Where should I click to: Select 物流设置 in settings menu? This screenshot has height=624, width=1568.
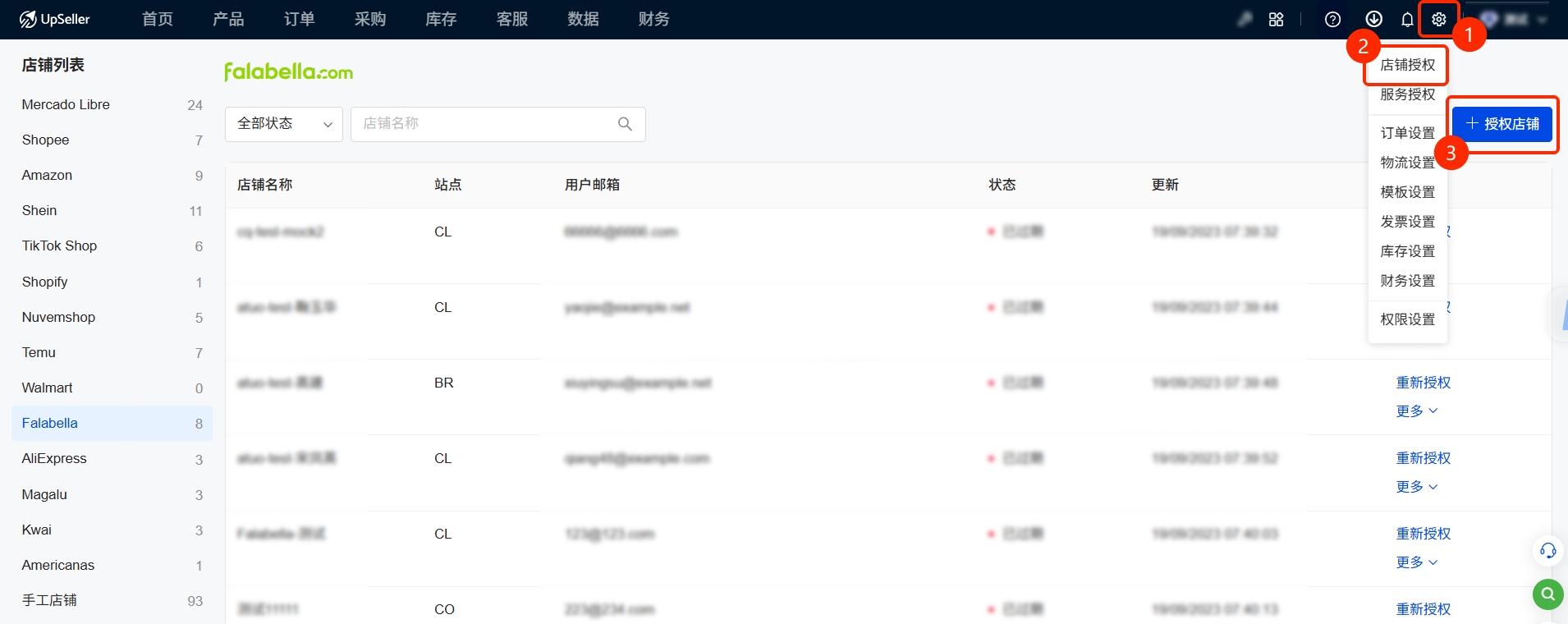[x=1407, y=163]
